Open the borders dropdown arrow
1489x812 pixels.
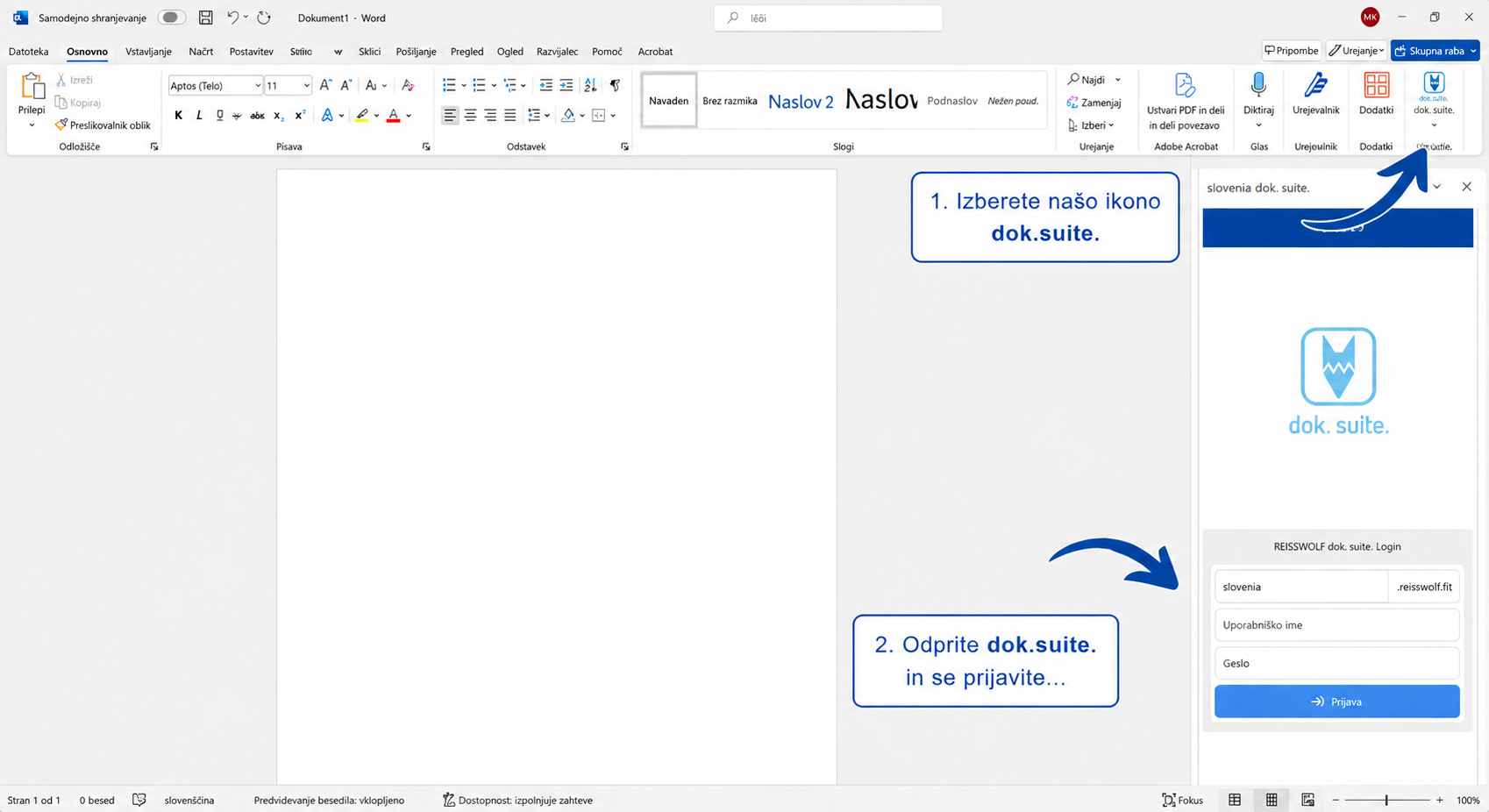click(x=613, y=115)
